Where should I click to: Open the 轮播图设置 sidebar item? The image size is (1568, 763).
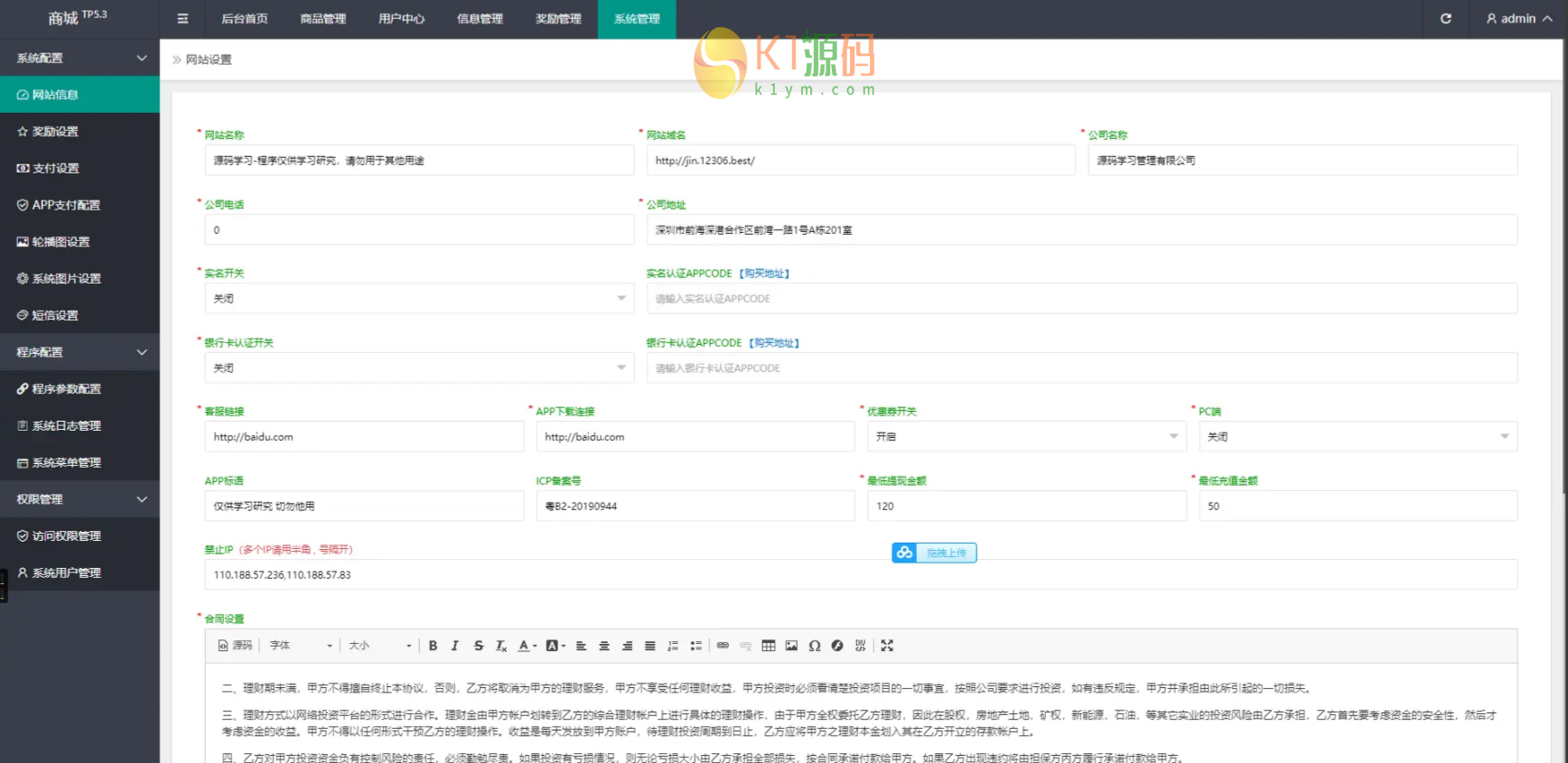pyautogui.click(x=79, y=242)
